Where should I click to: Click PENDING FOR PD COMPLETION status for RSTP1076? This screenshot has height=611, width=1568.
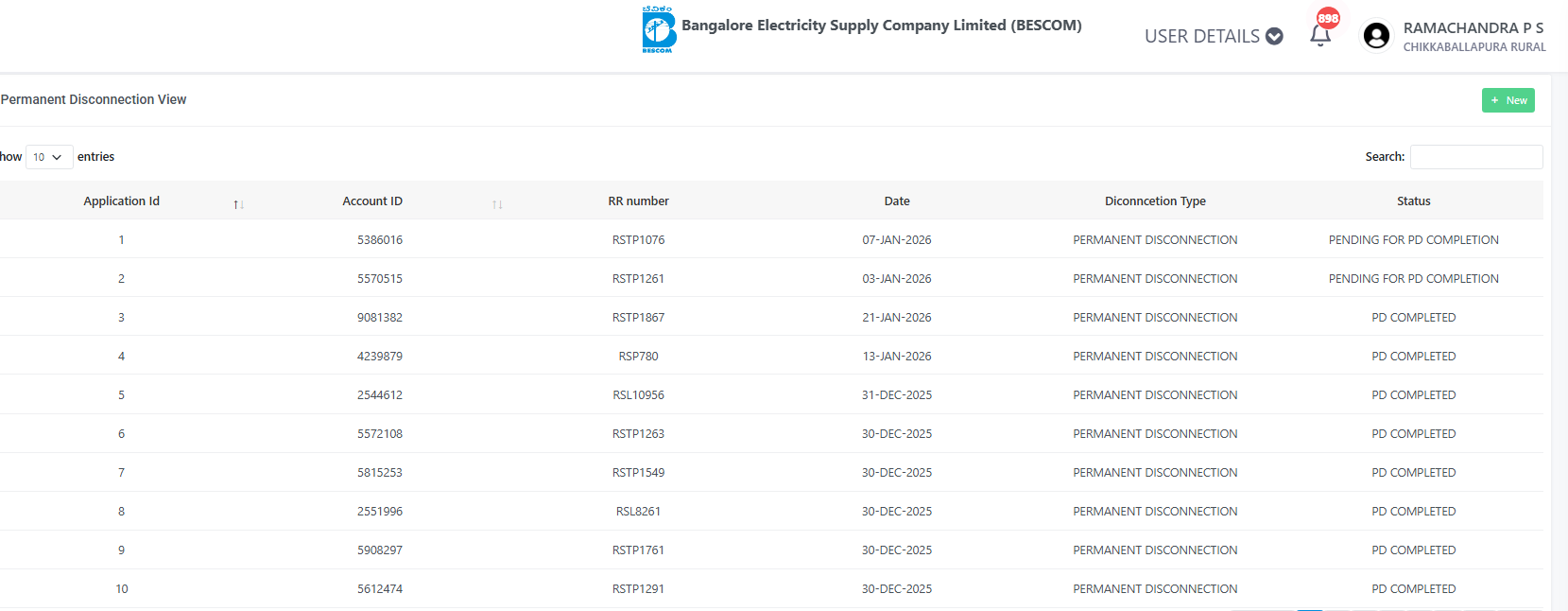1413,239
